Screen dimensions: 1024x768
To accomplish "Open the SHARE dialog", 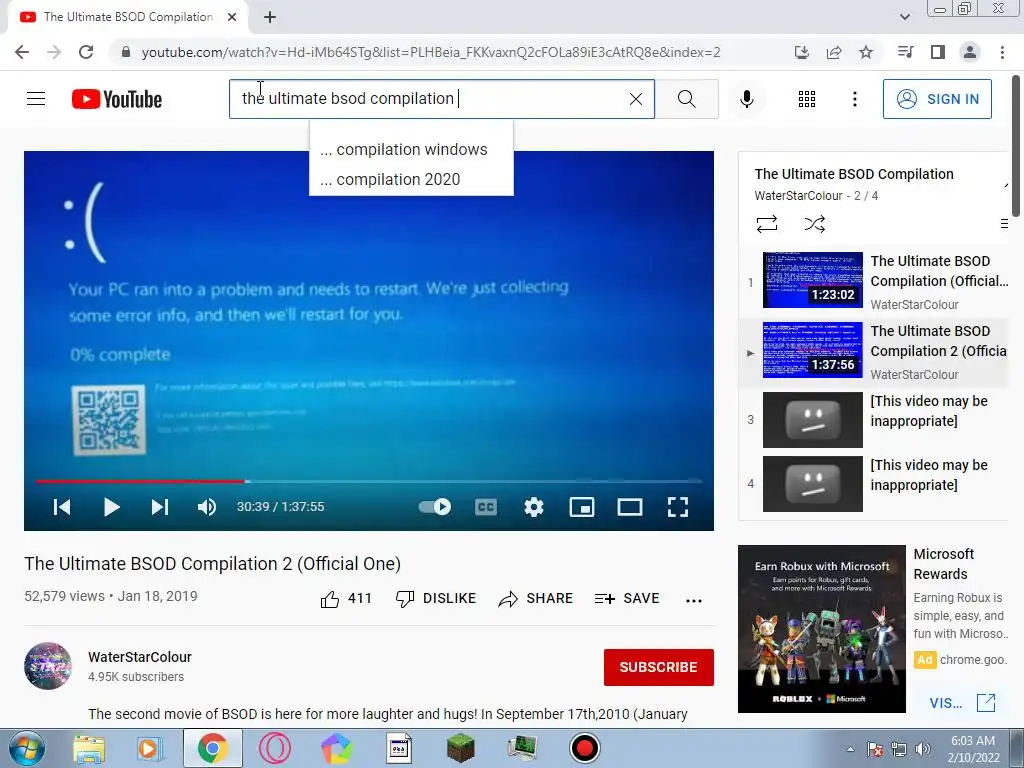I will 536,598.
